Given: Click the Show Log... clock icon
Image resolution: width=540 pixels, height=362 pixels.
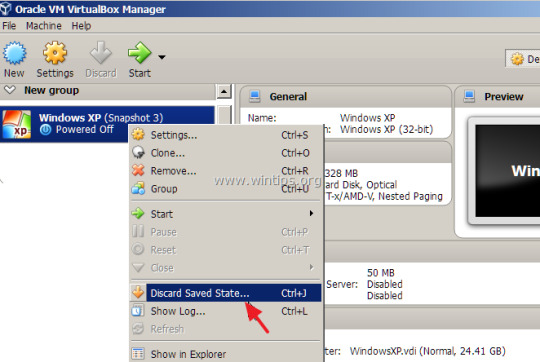Looking at the screenshot, I should 138,310.
